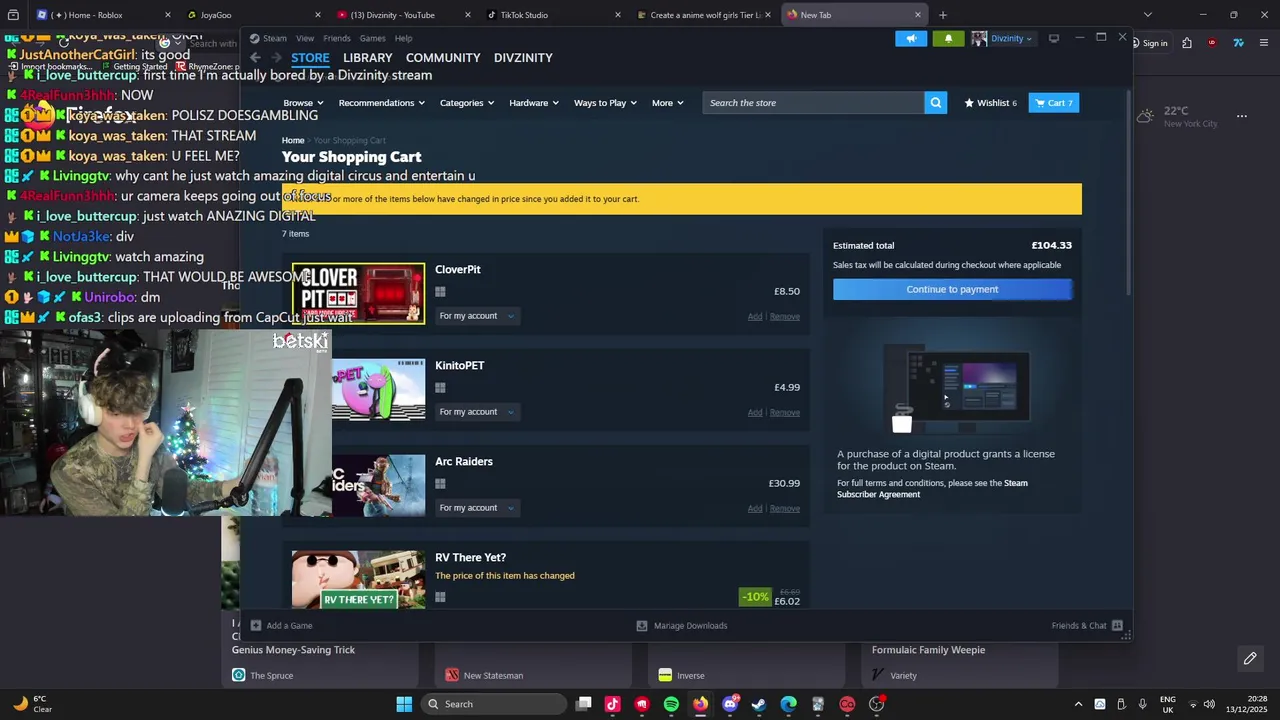Open the Steam menu
1280x720 pixels.
point(269,38)
